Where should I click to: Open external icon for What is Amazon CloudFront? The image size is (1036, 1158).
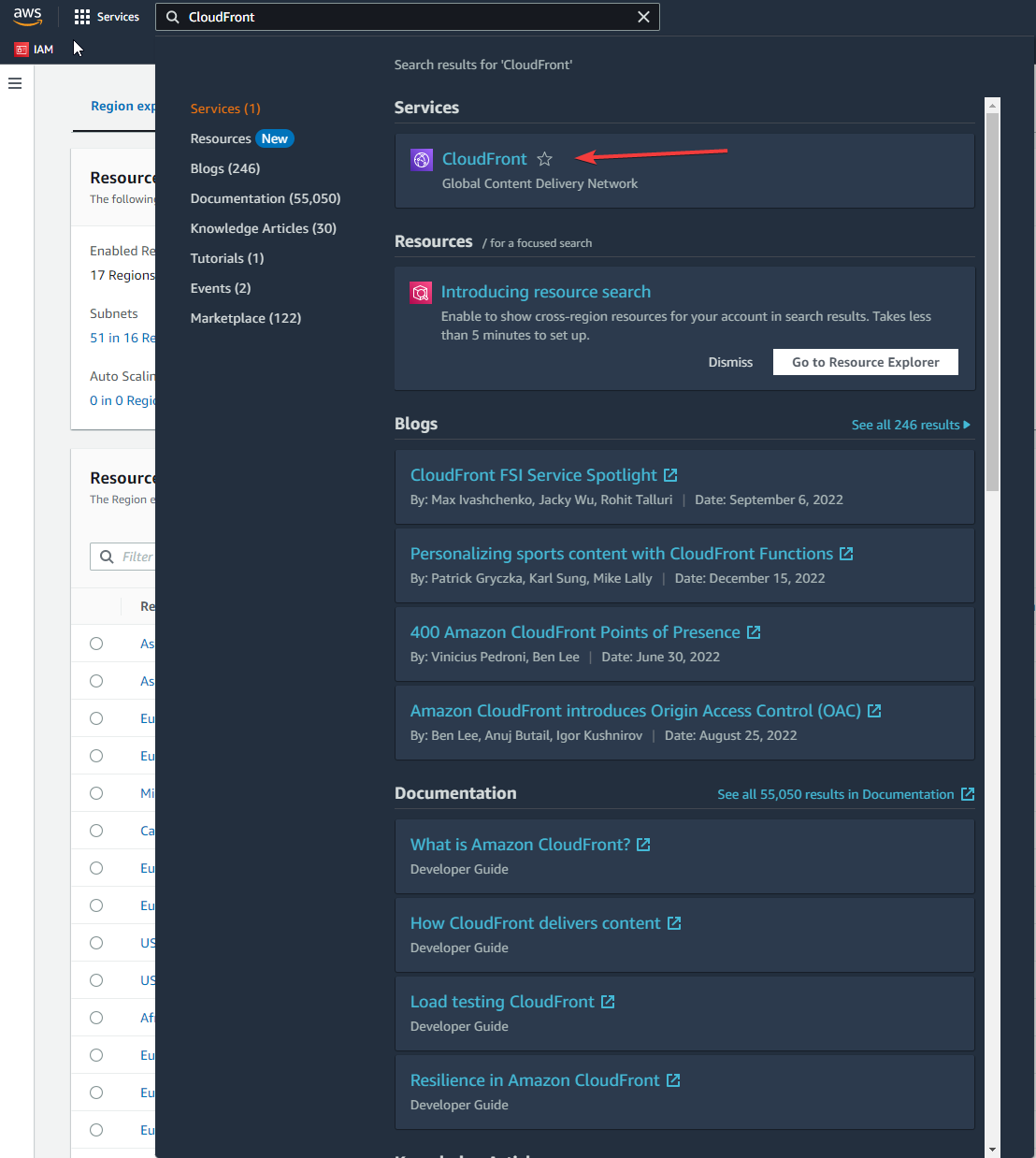pos(643,845)
